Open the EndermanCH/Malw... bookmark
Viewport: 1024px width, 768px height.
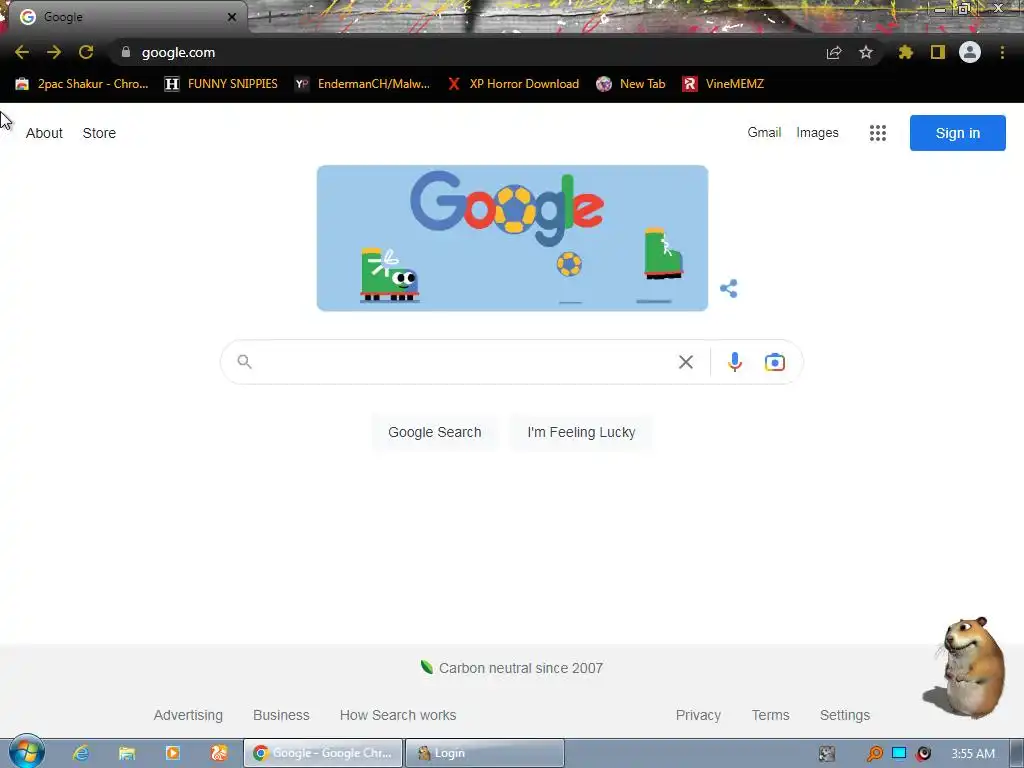pyautogui.click(x=362, y=84)
